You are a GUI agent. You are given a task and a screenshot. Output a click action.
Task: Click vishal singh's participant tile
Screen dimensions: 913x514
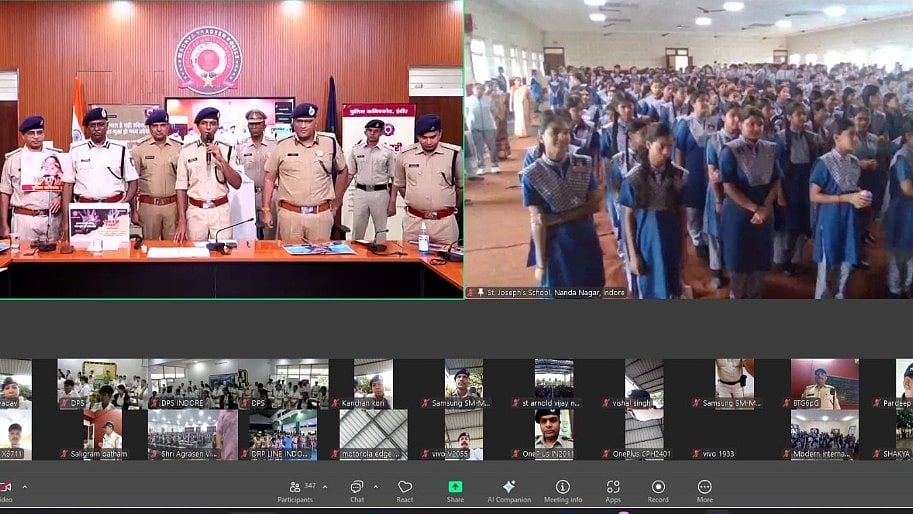[644, 383]
